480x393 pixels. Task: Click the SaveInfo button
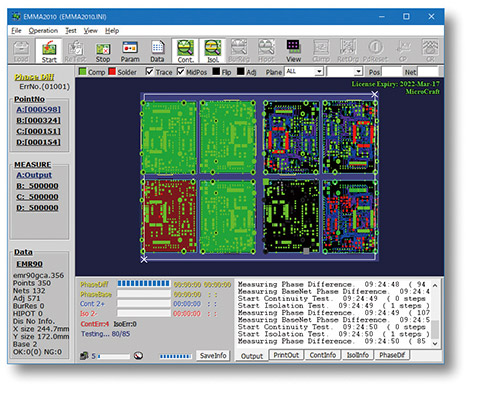click(x=213, y=356)
